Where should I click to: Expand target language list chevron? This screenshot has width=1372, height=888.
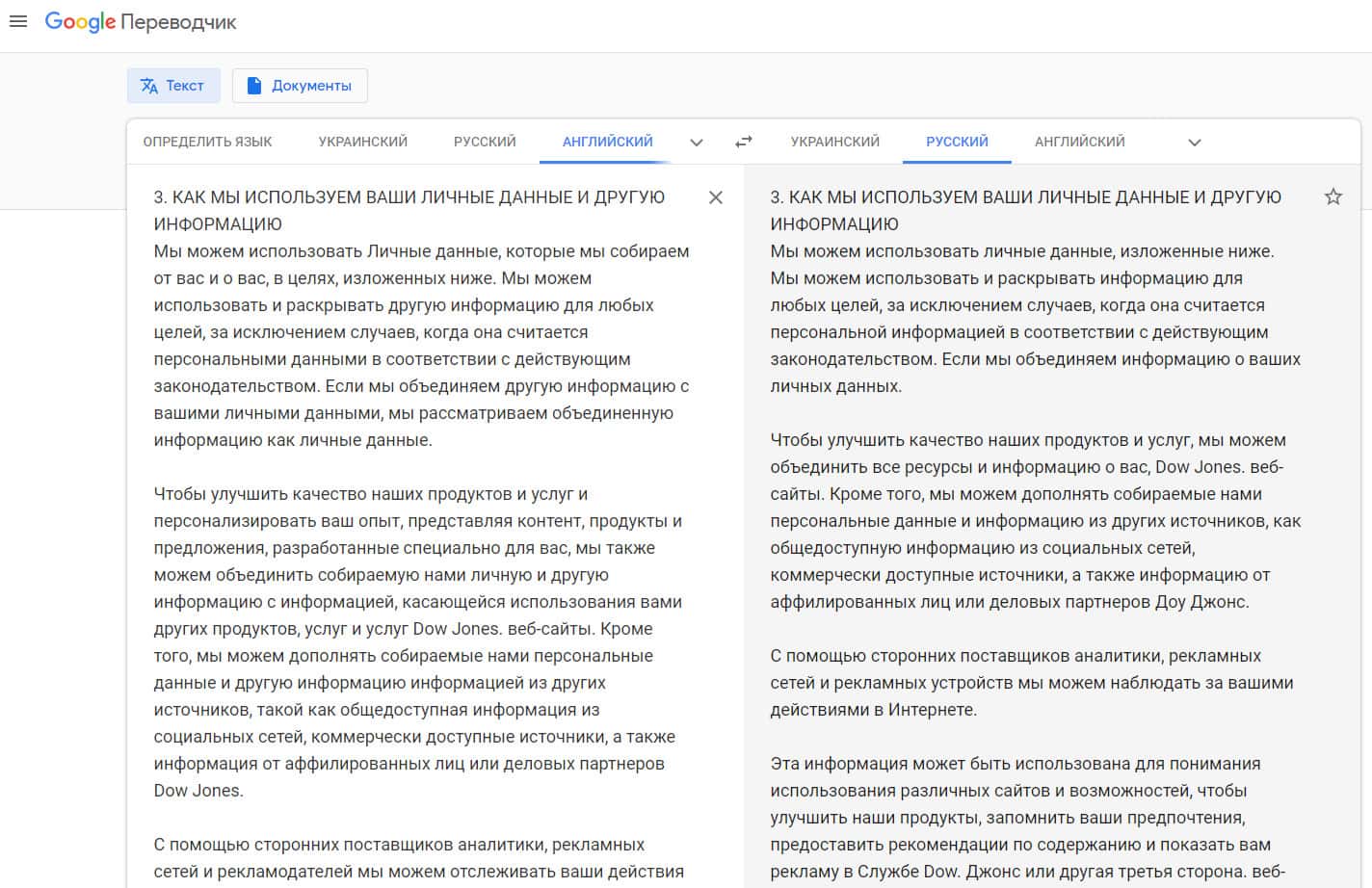[x=1195, y=143]
